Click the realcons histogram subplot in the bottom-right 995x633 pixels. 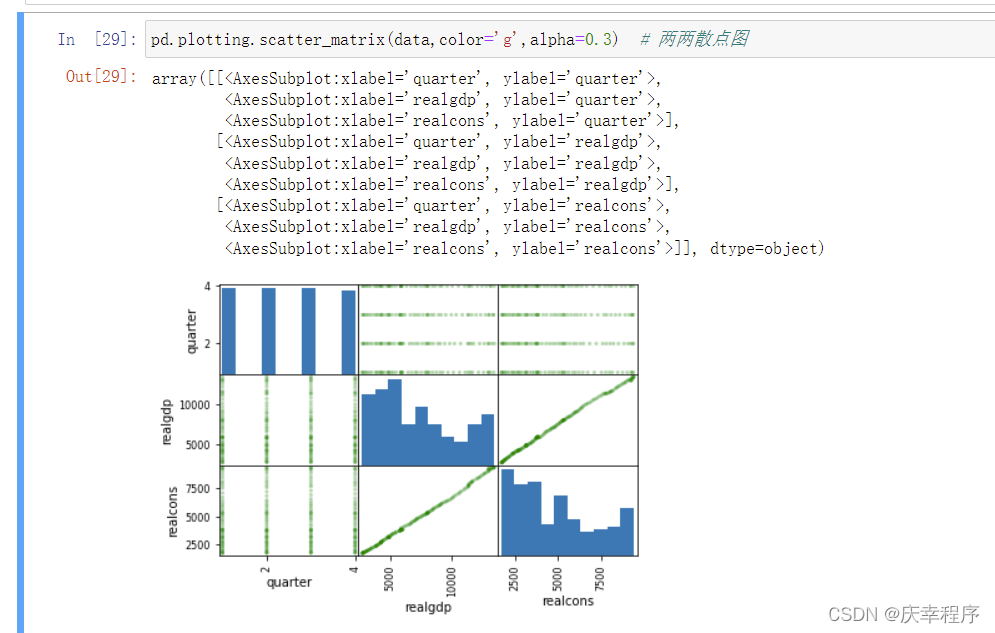click(x=568, y=511)
